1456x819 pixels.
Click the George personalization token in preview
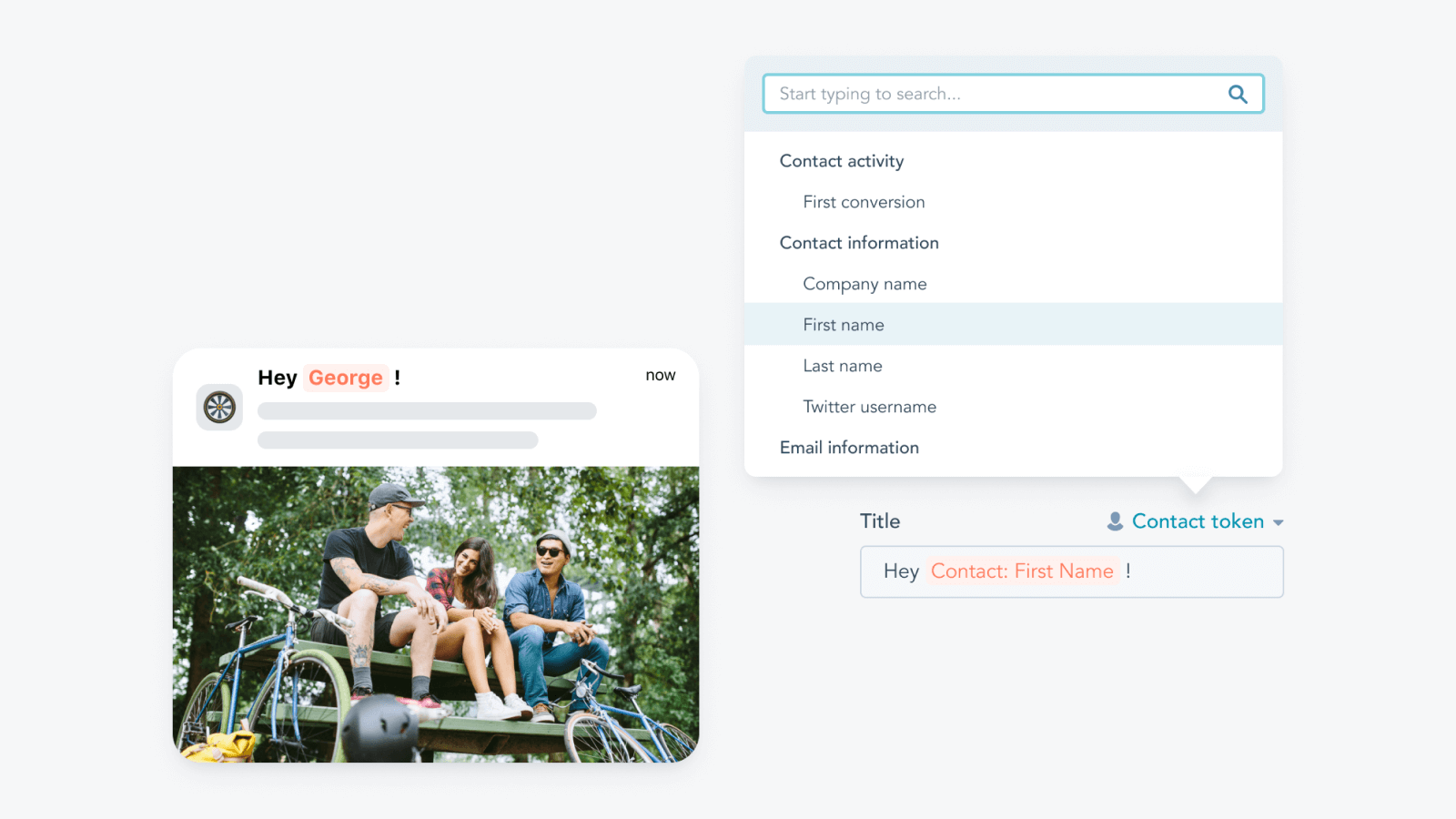click(x=346, y=378)
